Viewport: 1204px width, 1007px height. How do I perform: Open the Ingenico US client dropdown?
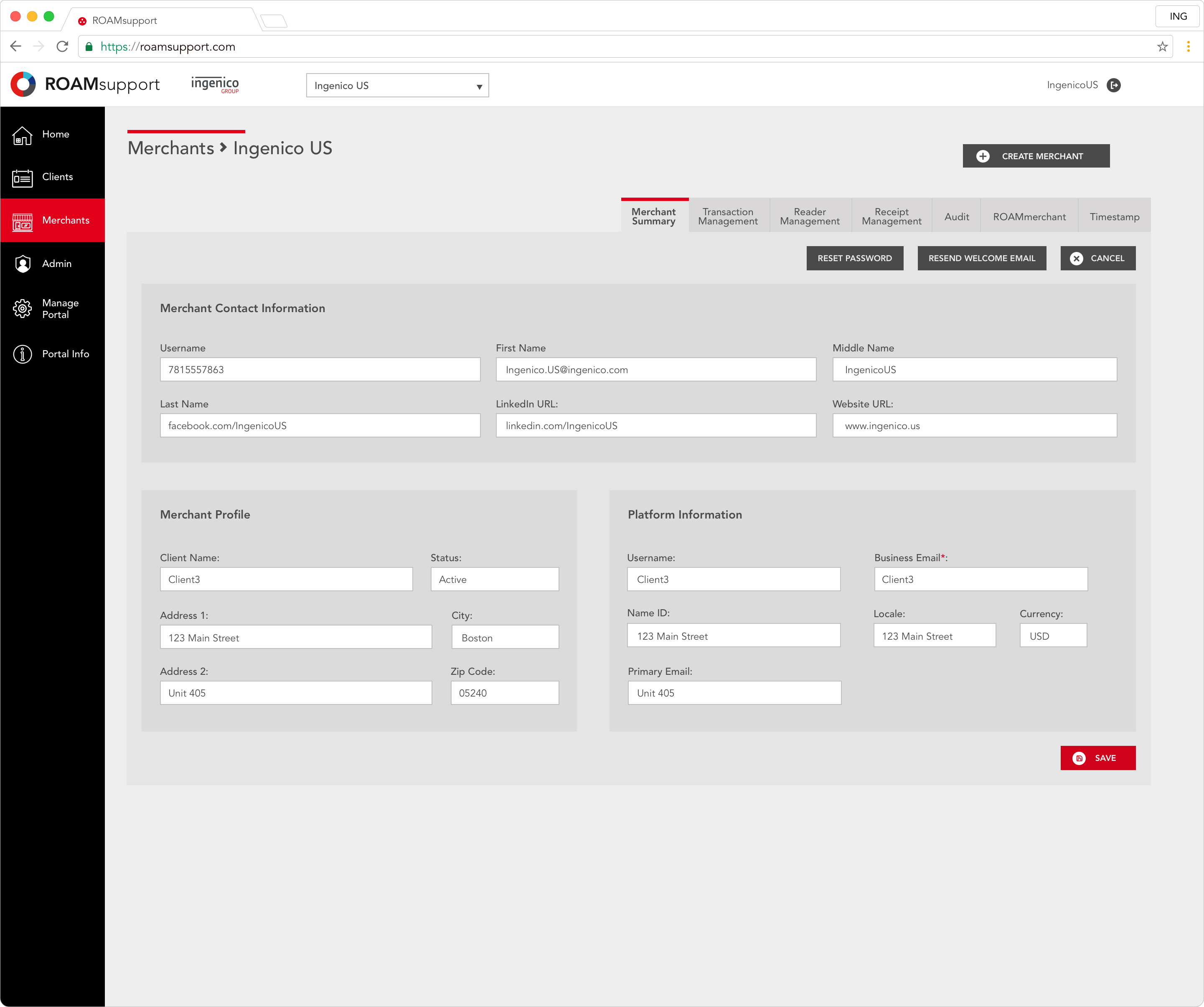coord(397,85)
